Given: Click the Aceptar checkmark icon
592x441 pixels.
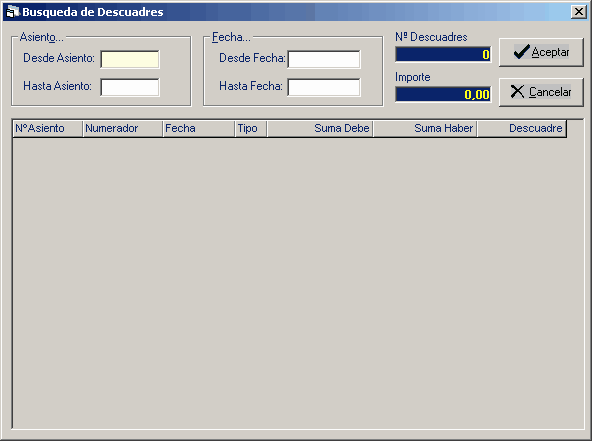Looking at the screenshot, I should pyautogui.click(x=521, y=52).
